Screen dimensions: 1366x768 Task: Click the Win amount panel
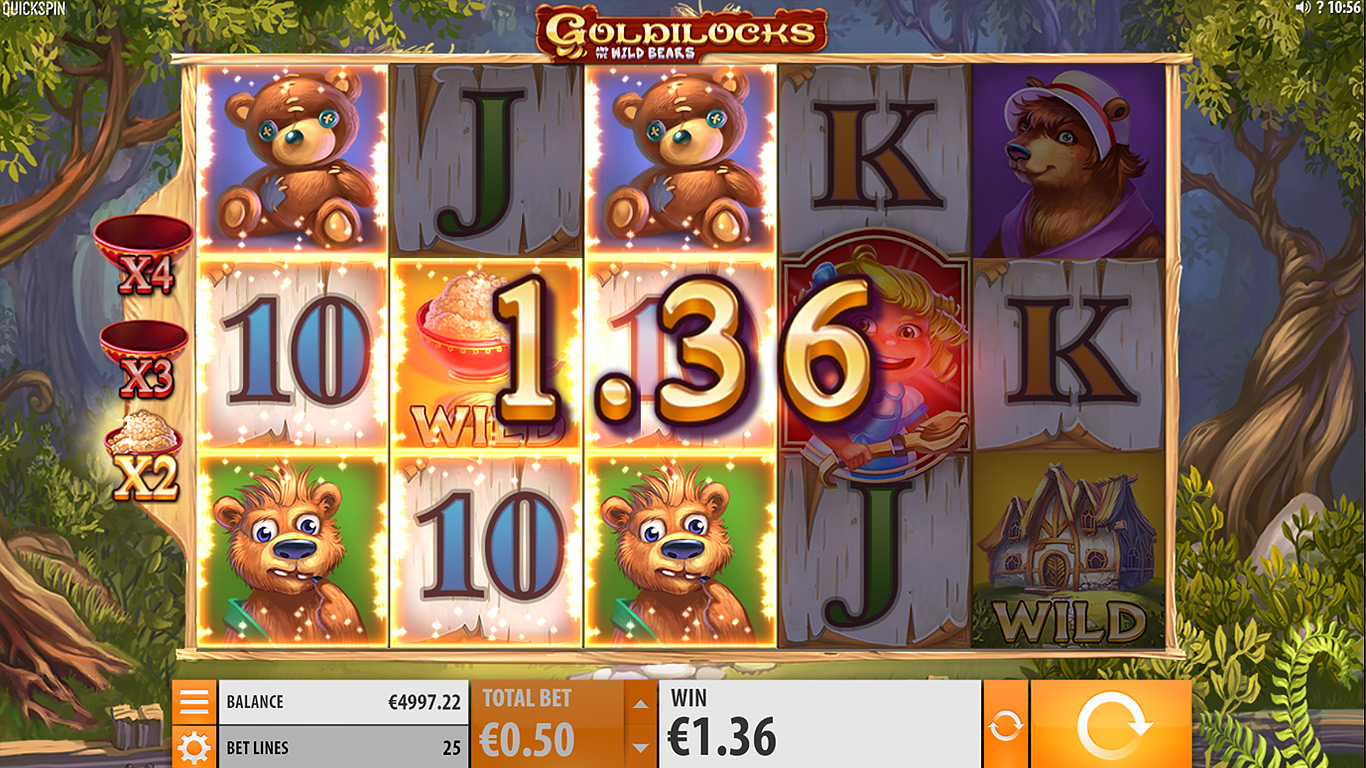pos(819,724)
